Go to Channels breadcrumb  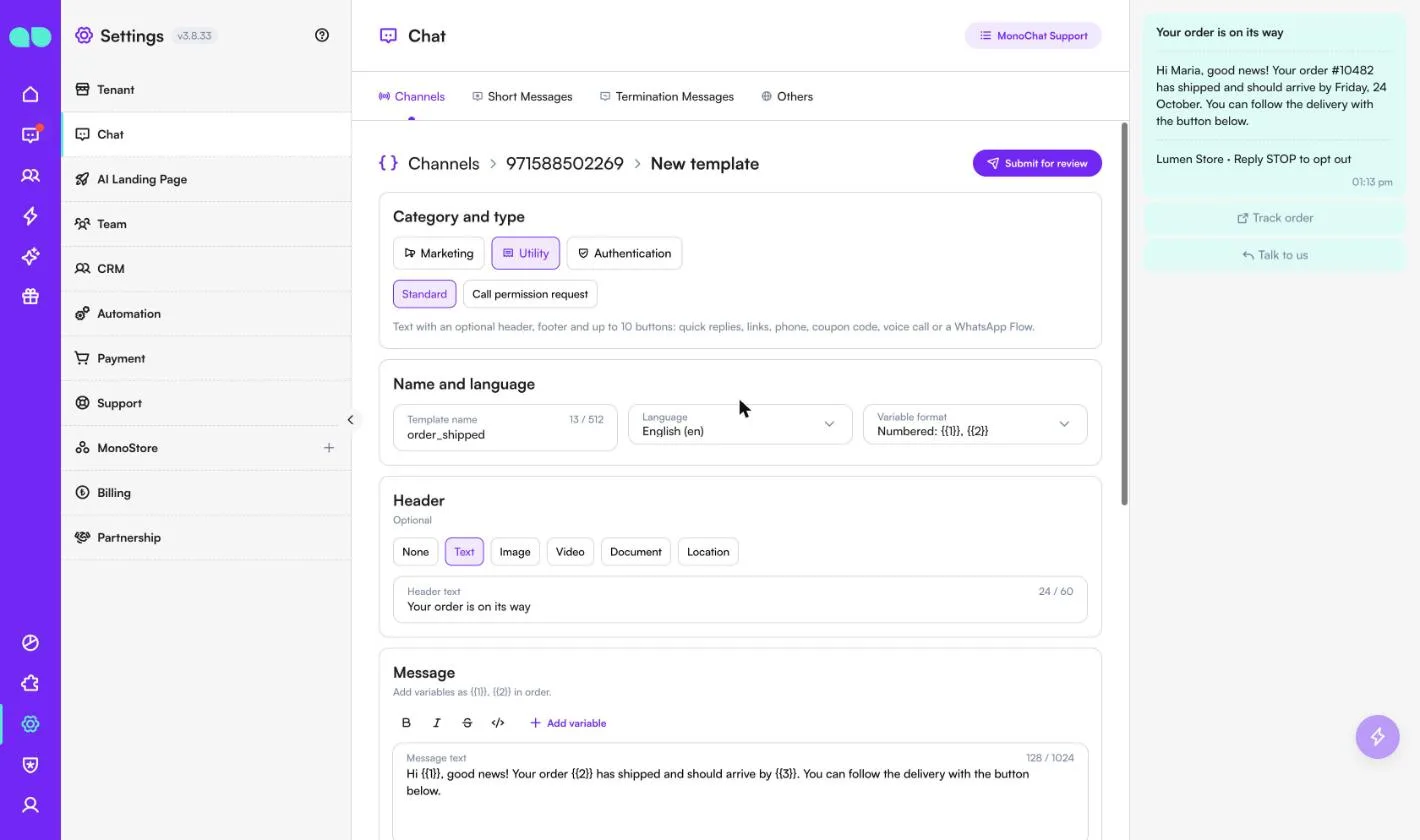tap(444, 164)
